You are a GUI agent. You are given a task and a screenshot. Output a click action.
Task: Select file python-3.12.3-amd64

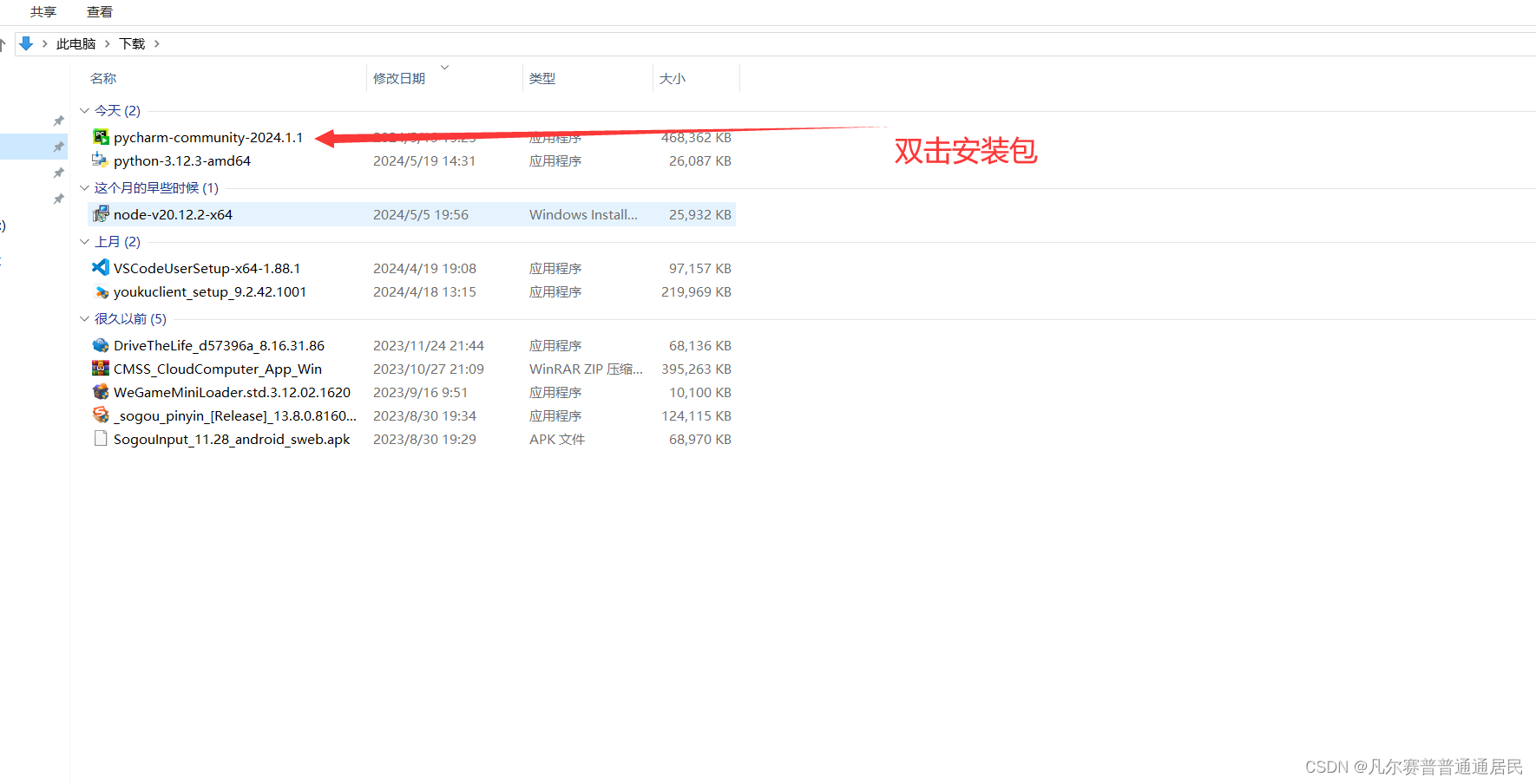coord(182,160)
